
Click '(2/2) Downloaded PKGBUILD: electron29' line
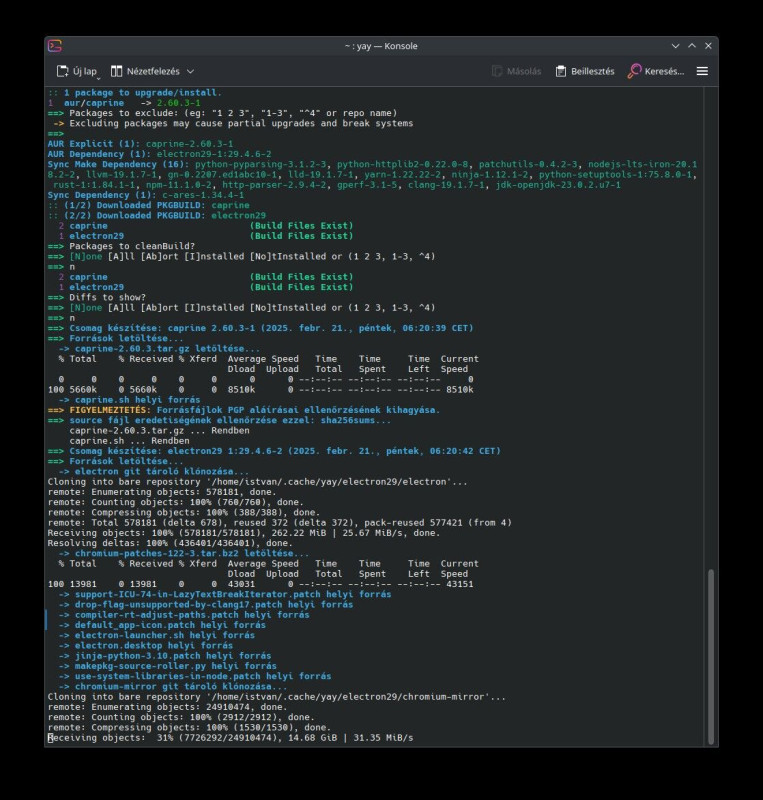point(157,216)
